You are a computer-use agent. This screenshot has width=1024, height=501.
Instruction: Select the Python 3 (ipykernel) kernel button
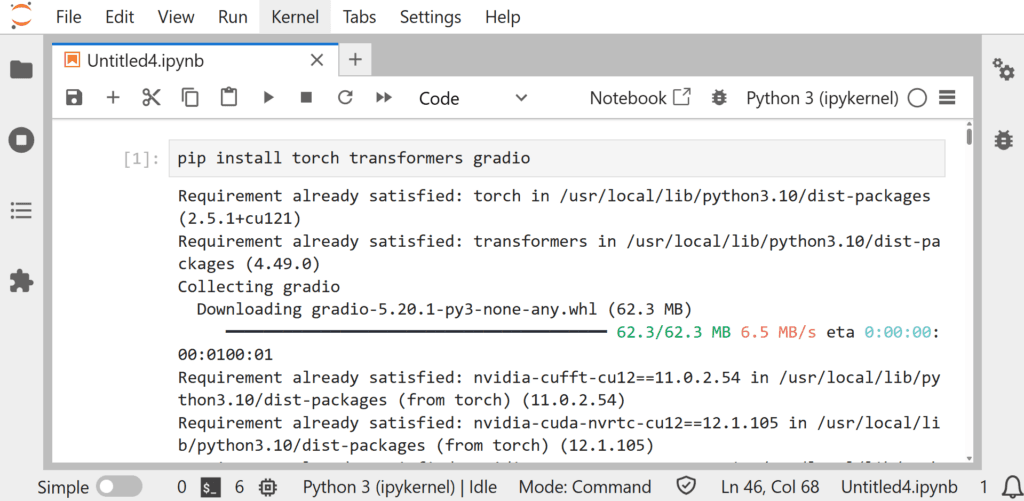coord(822,98)
